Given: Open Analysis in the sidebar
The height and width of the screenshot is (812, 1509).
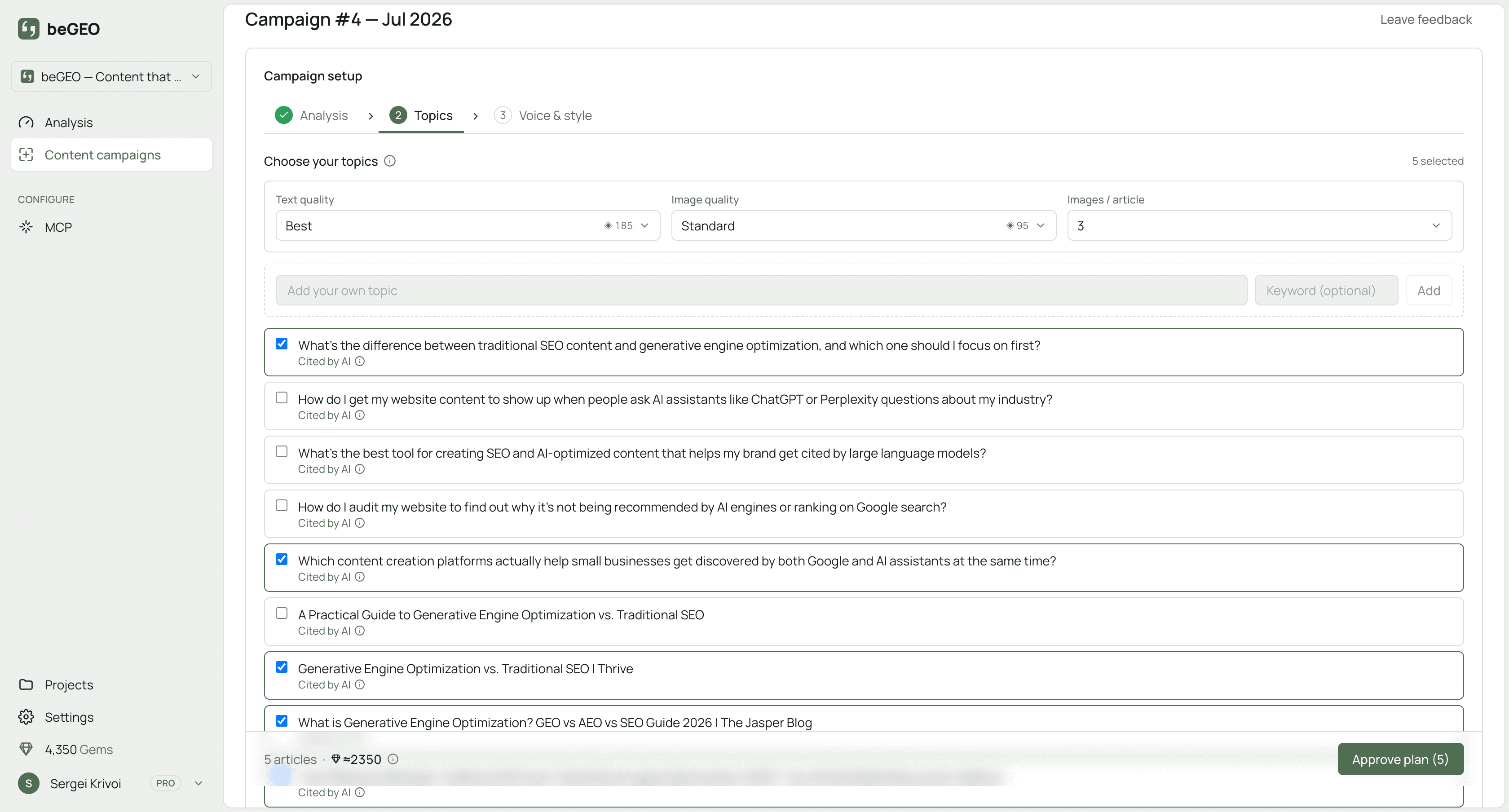Looking at the screenshot, I should 111,123.
